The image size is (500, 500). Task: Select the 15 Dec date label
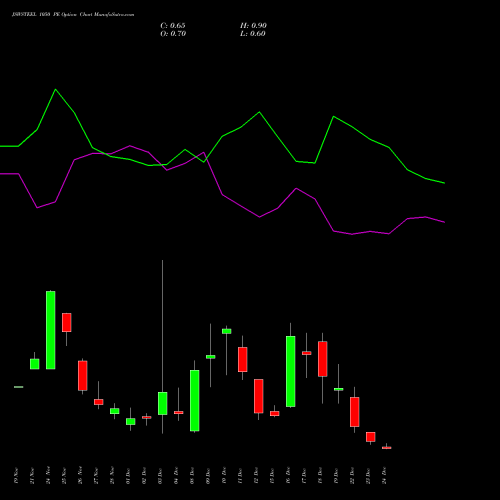pos(272,476)
